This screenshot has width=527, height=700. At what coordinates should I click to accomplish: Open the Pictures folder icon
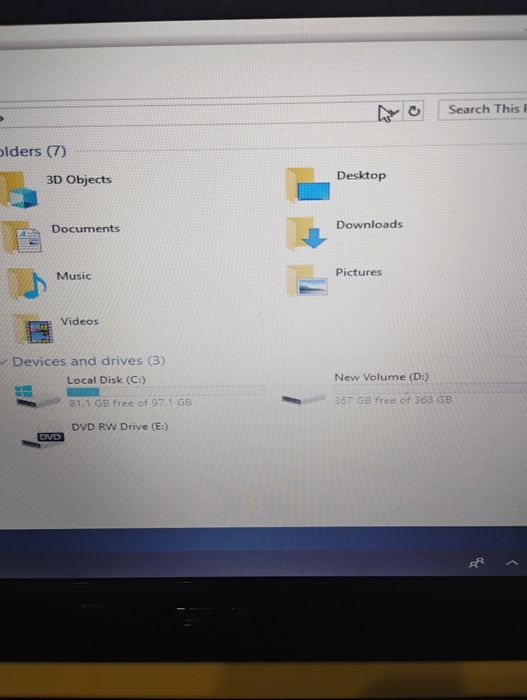tap(307, 280)
